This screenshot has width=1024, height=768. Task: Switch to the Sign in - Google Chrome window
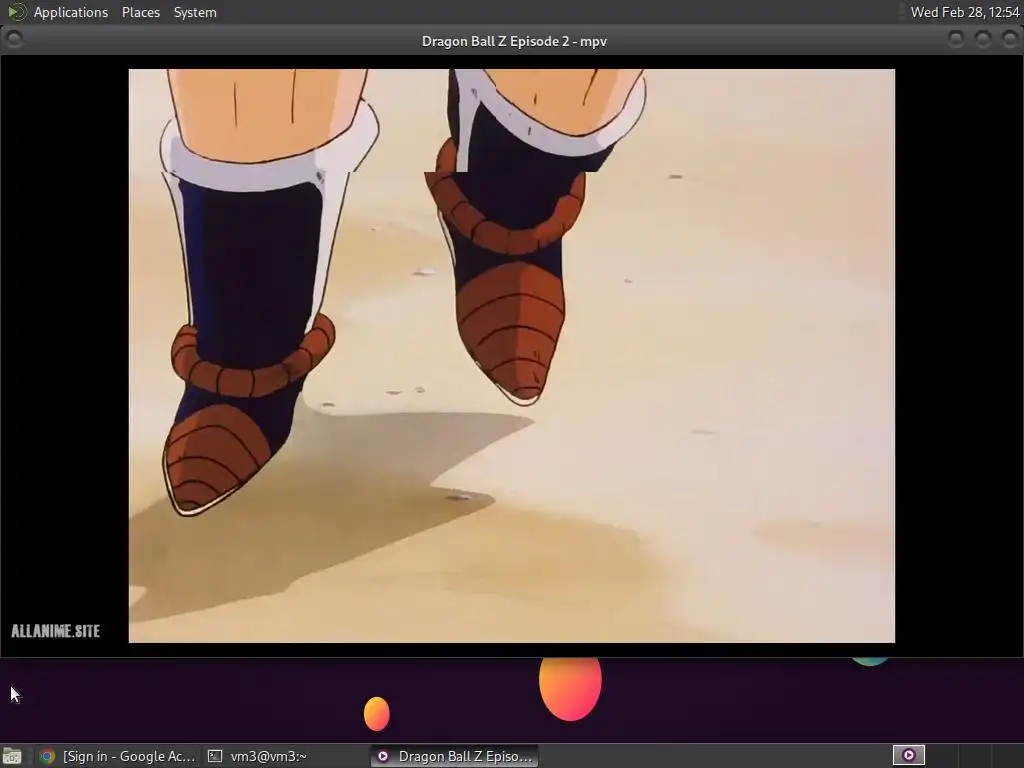click(118, 756)
